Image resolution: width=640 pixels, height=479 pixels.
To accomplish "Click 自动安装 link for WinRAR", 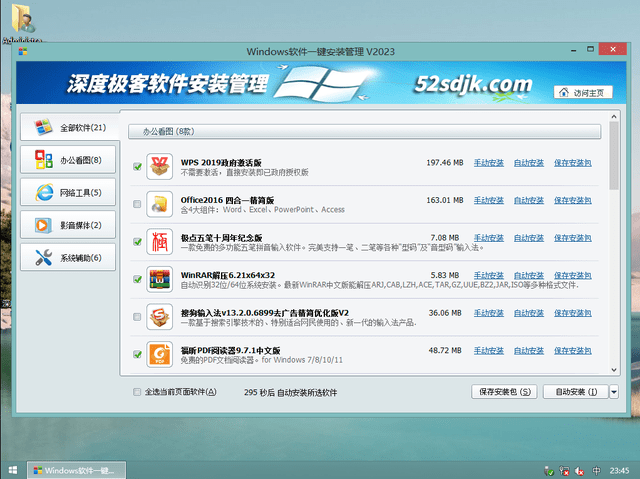I will pos(529,275).
